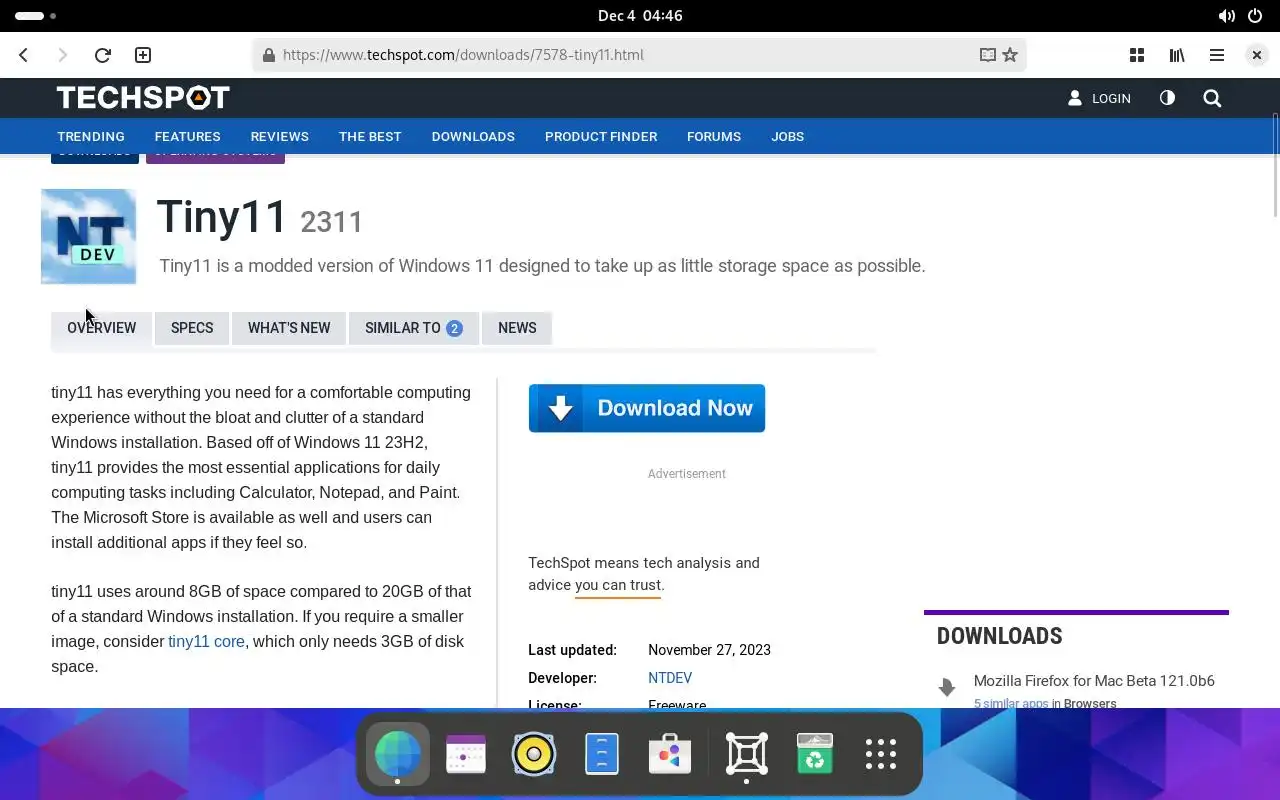1280x800 pixels.
Task: Open the screenshot tool dock icon
Action: click(747, 754)
